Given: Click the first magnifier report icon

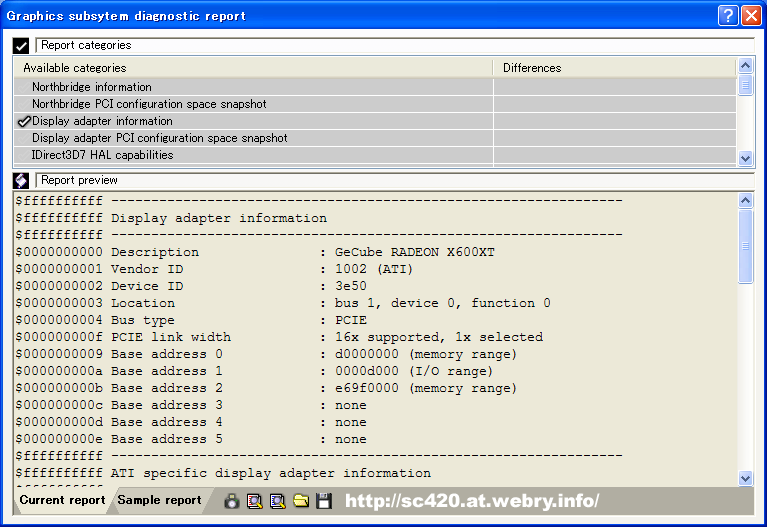Looking at the screenshot, I should pyautogui.click(x=255, y=501).
